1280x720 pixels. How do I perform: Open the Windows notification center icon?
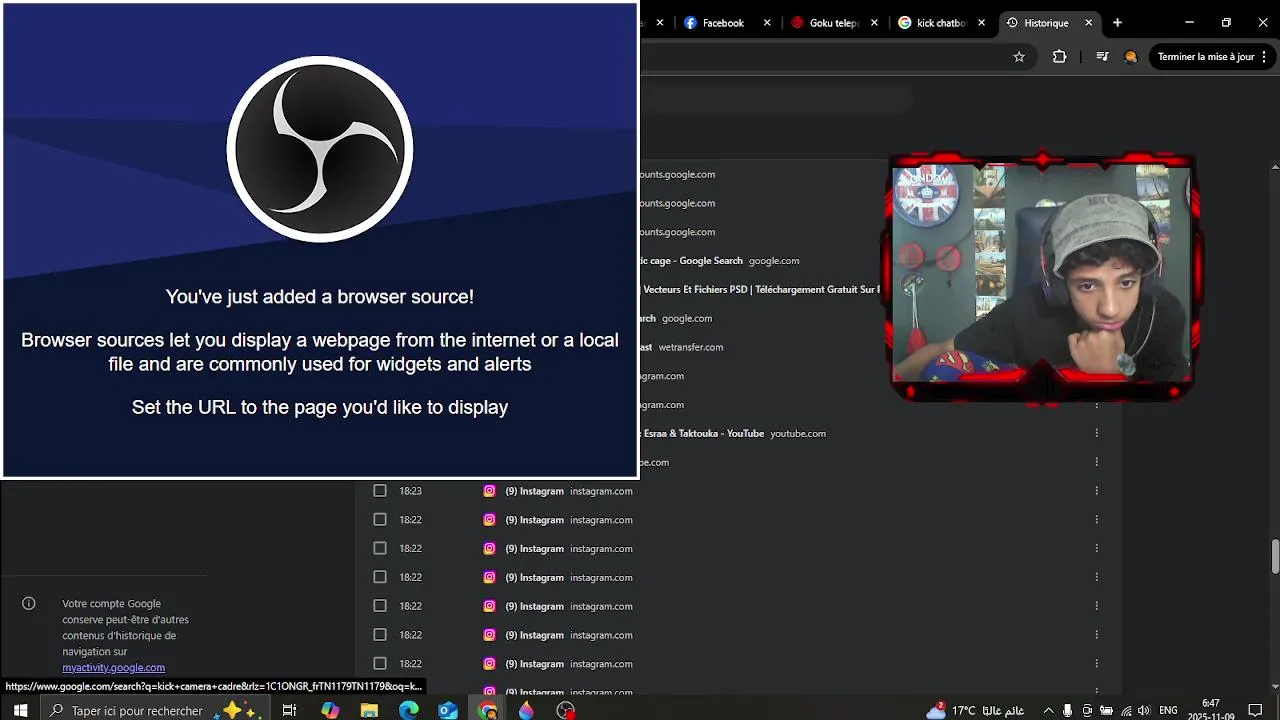click(x=1256, y=711)
